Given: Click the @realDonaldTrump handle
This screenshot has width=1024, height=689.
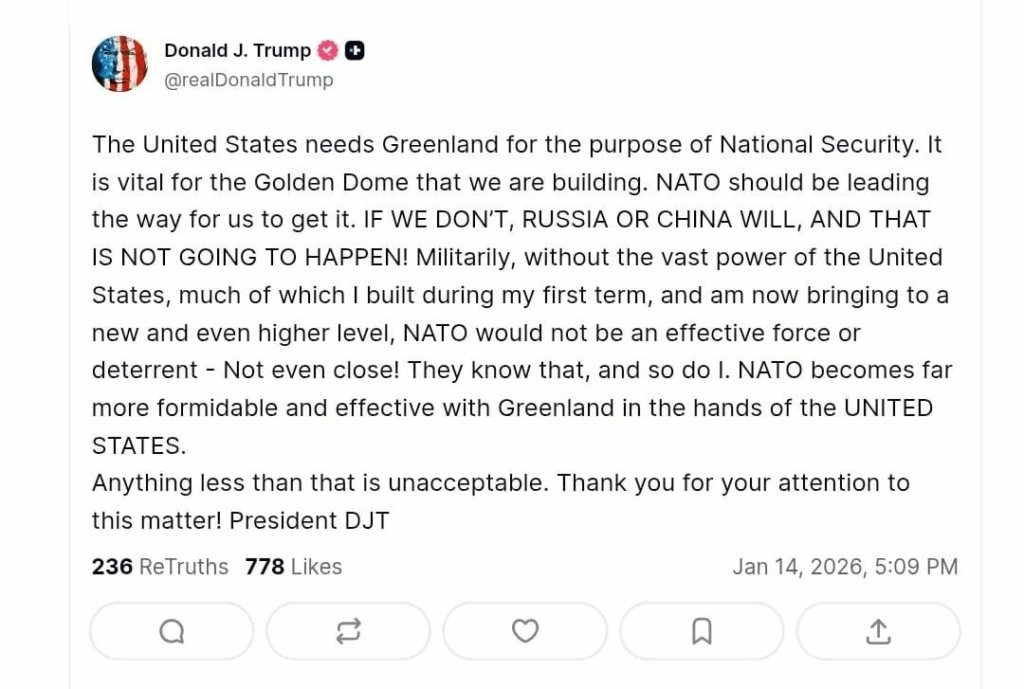Looking at the screenshot, I should point(248,80).
